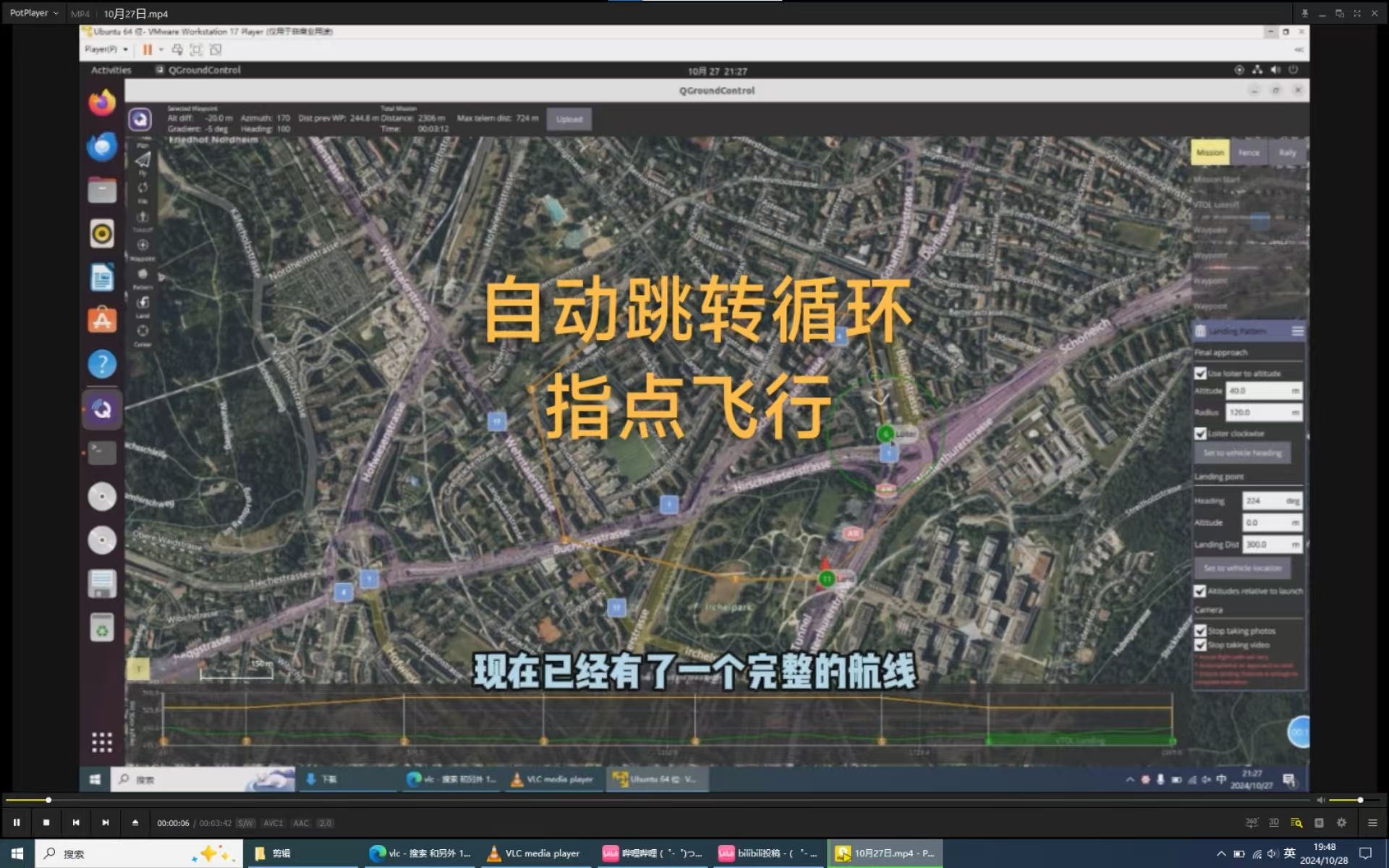Toggle 3D video mode
1389x868 pixels.
pyautogui.click(x=1274, y=822)
